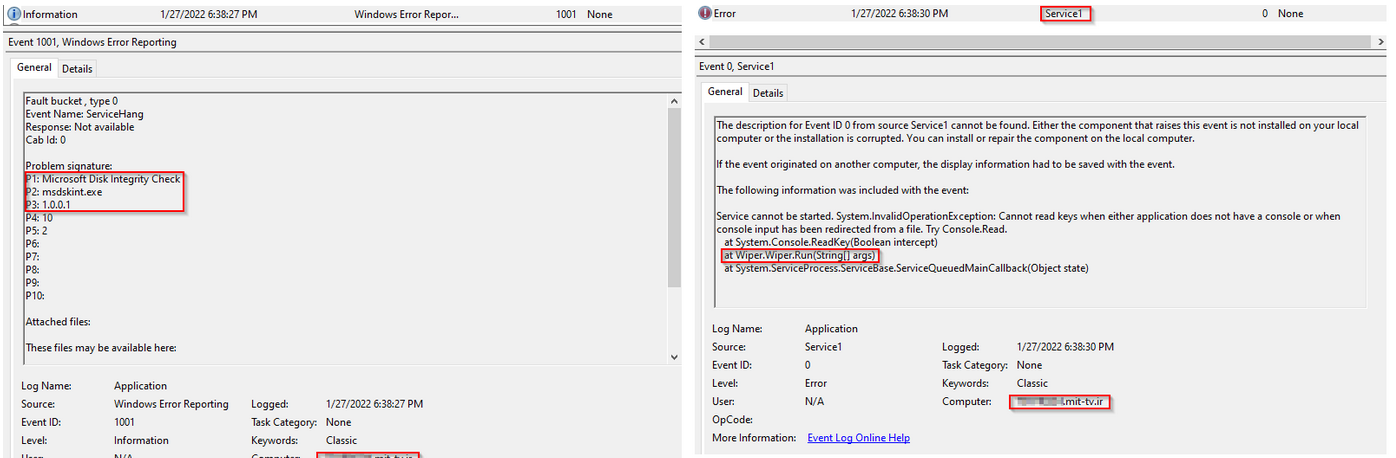The width and height of the screenshot is (1396, 458).
Task: Click the Level value 'Information' in the left pane
Action: (x=141, y=440)
